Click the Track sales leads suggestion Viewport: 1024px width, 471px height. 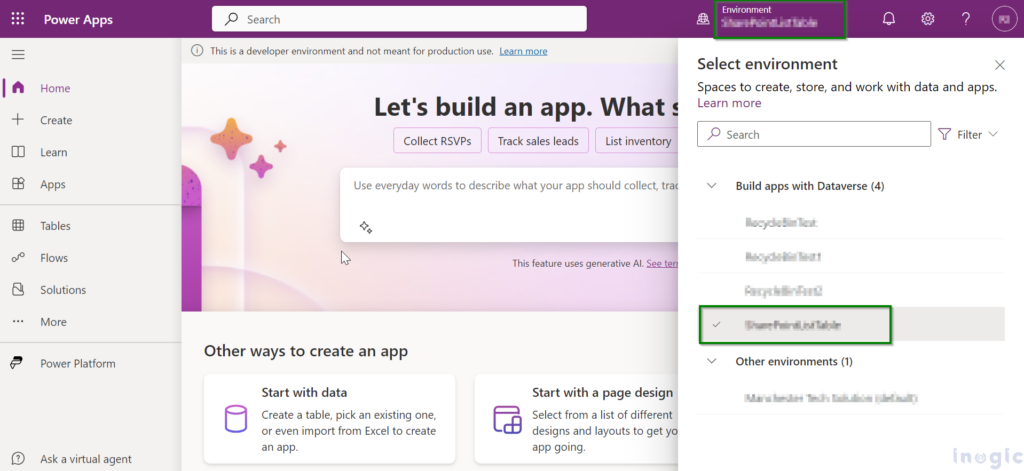538,140
